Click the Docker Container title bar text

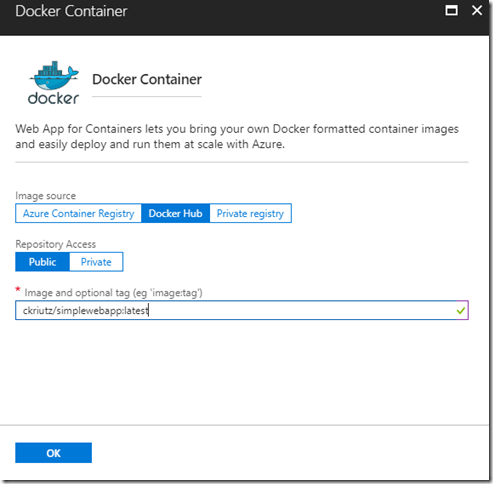click(x=71, y=11)
